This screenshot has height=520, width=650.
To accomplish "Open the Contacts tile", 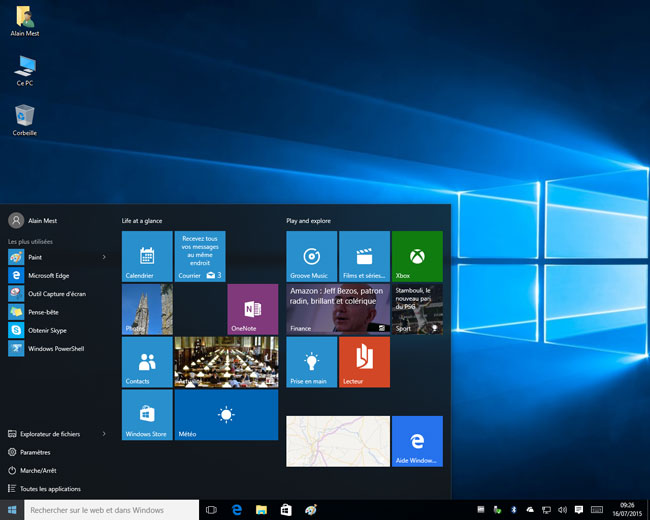I will tap(146, 361).
